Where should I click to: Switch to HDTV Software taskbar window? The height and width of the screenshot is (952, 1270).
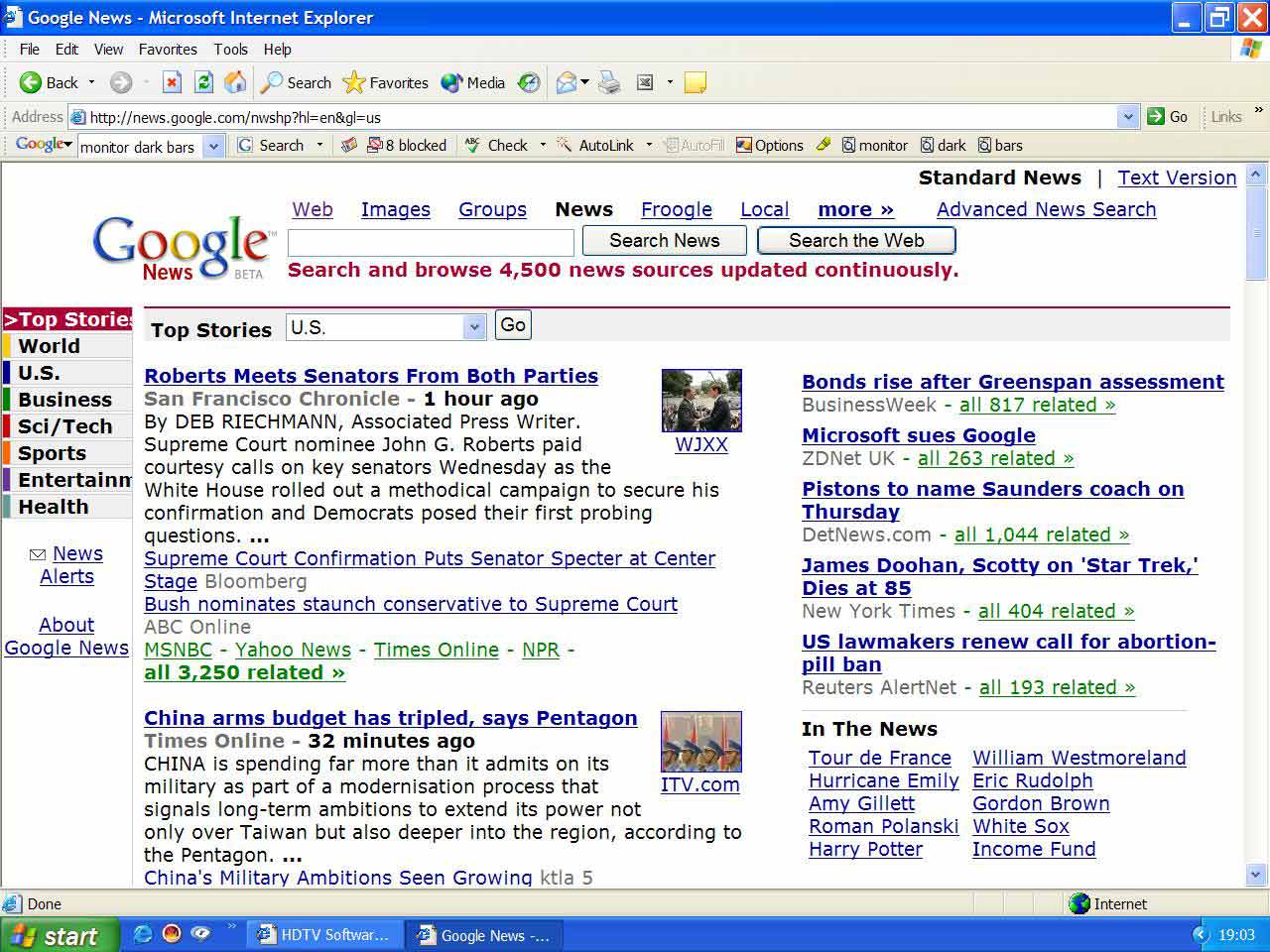[x=323, y=935]
